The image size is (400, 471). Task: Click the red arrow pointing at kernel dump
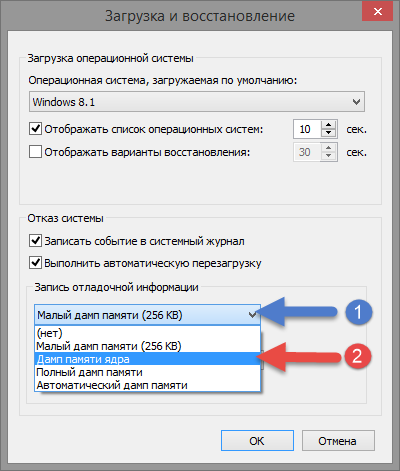point(299,357)
